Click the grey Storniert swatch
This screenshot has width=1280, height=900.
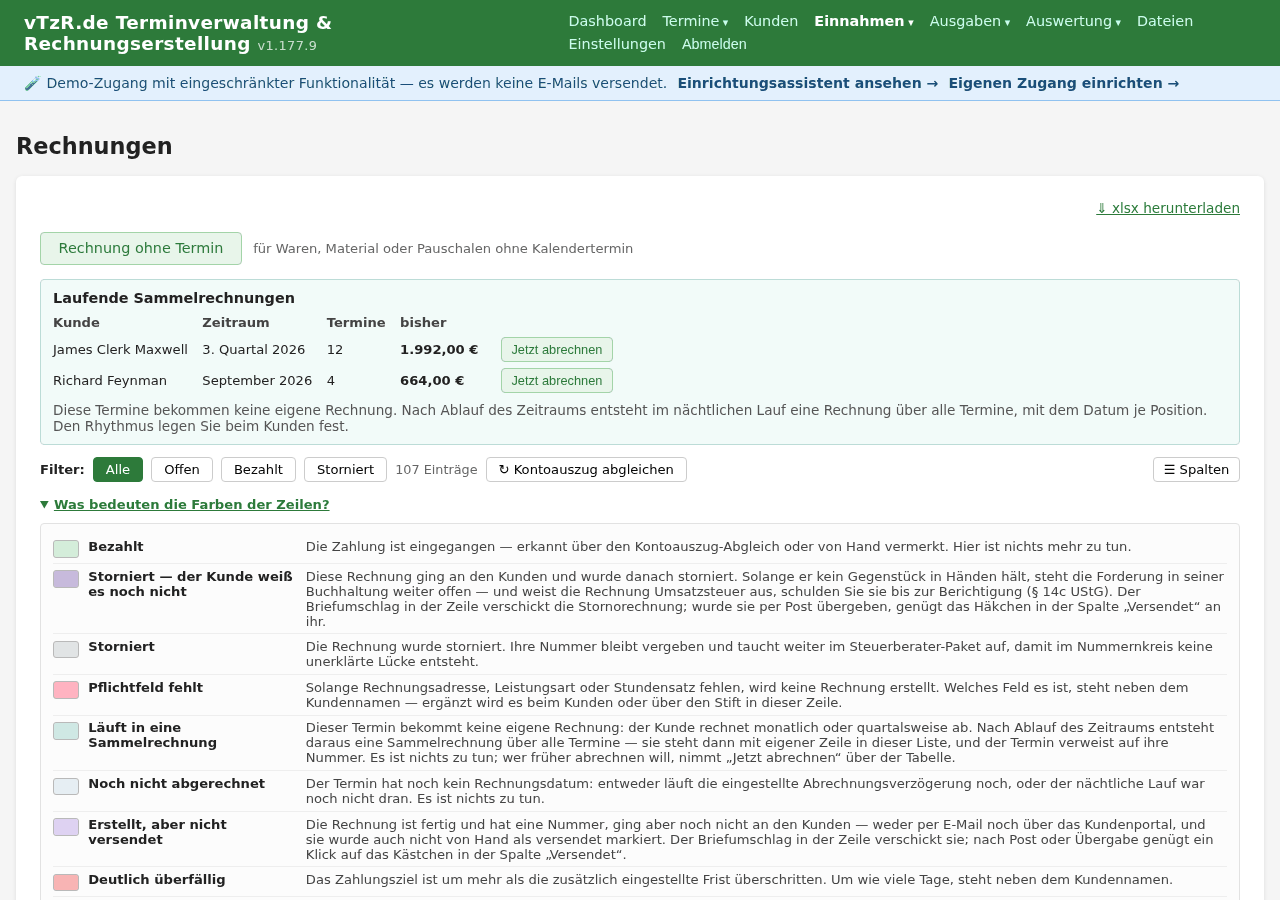tap(66, 649)
